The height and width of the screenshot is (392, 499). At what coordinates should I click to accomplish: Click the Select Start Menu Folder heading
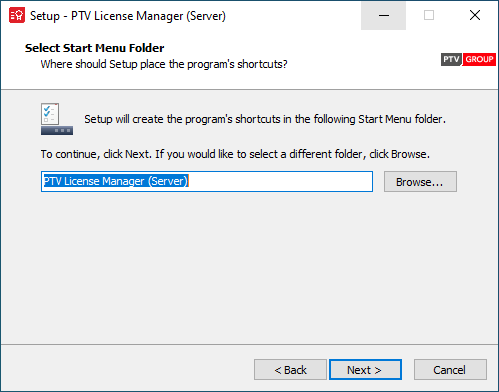pyautogui.click(x=95, y=48)
